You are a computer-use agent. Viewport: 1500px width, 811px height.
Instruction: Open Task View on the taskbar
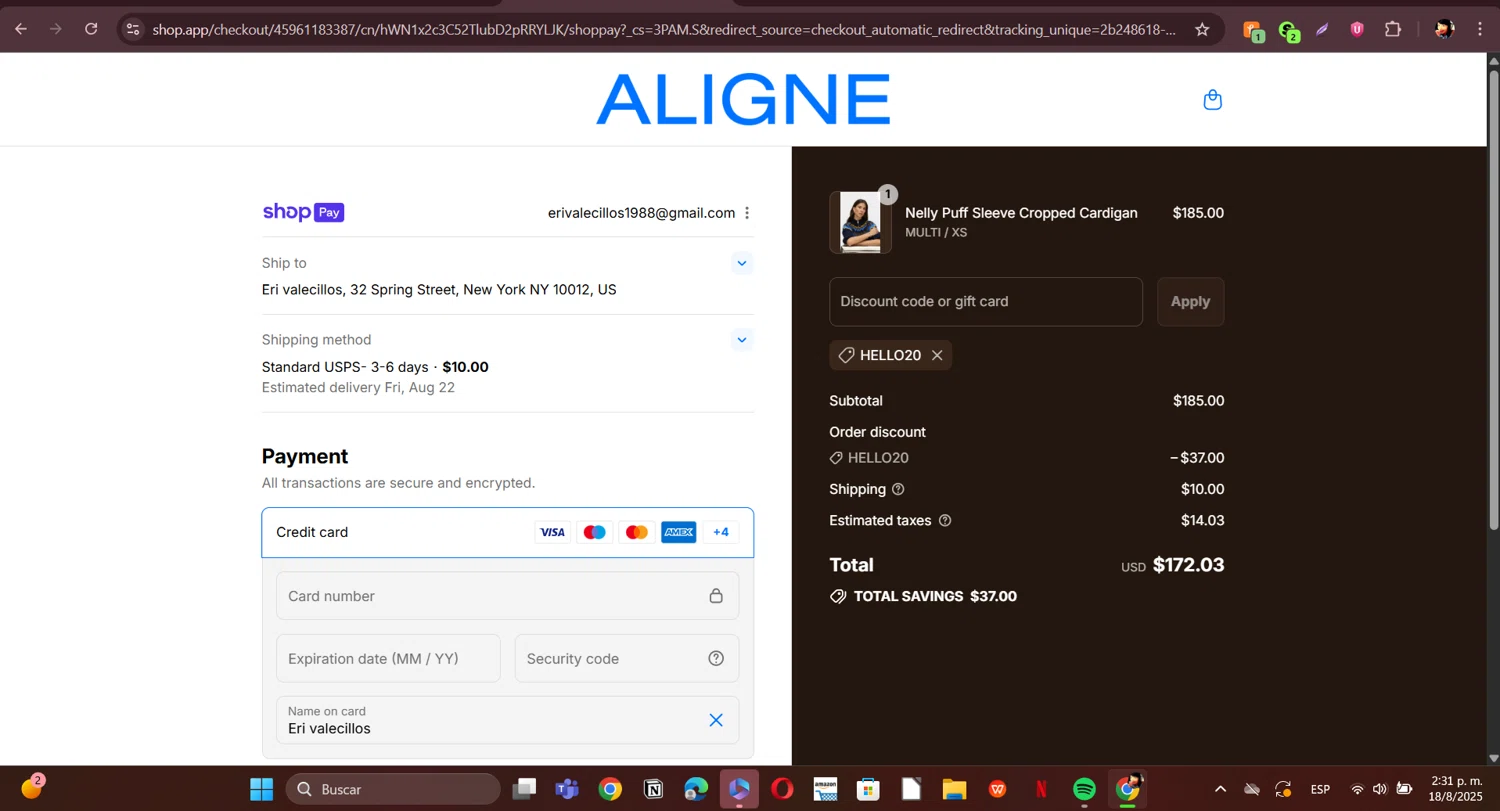click(x=524, y=789)
